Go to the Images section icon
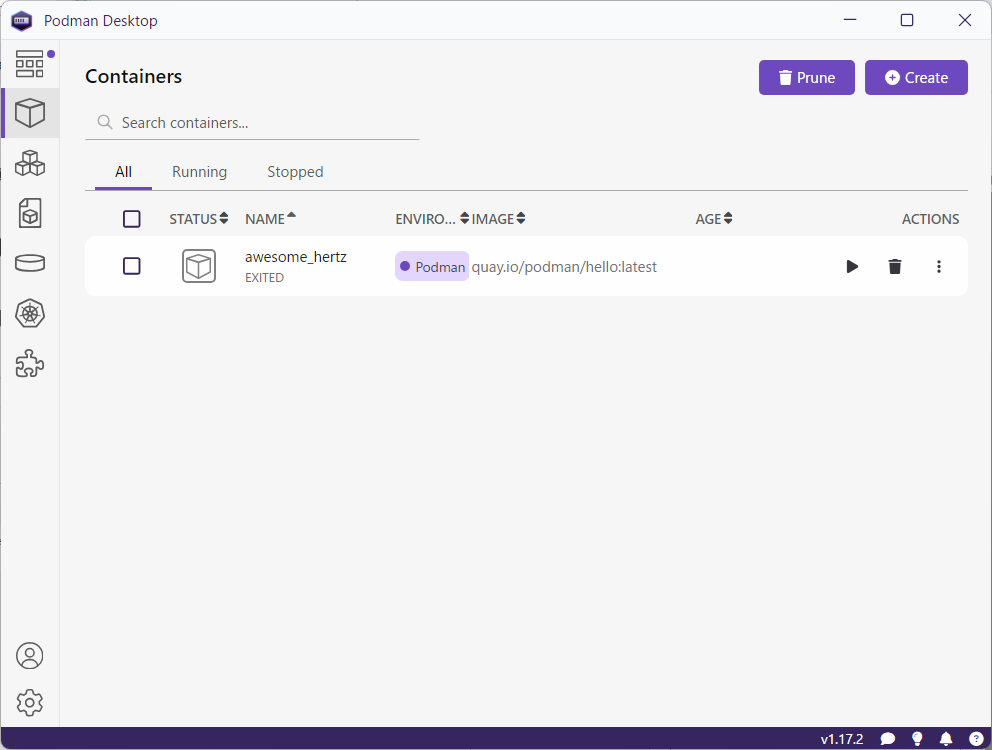 tap(30, 212)
